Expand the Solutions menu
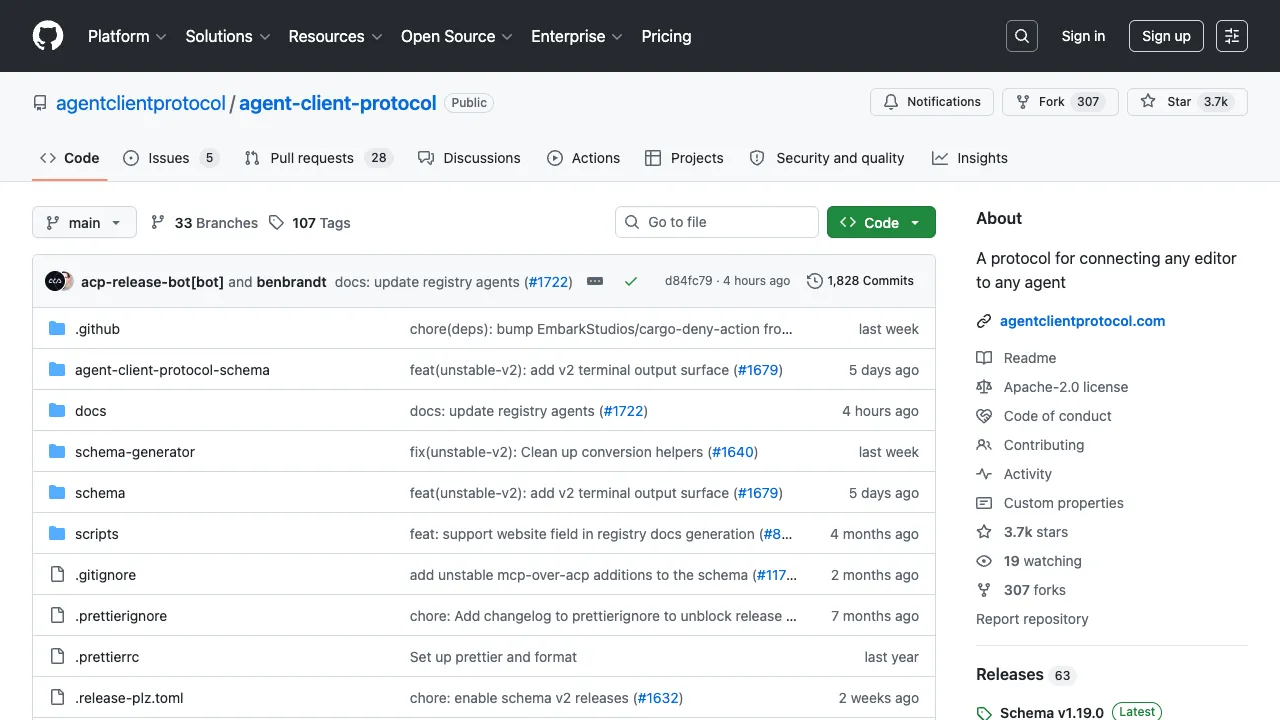 point(228,36)
